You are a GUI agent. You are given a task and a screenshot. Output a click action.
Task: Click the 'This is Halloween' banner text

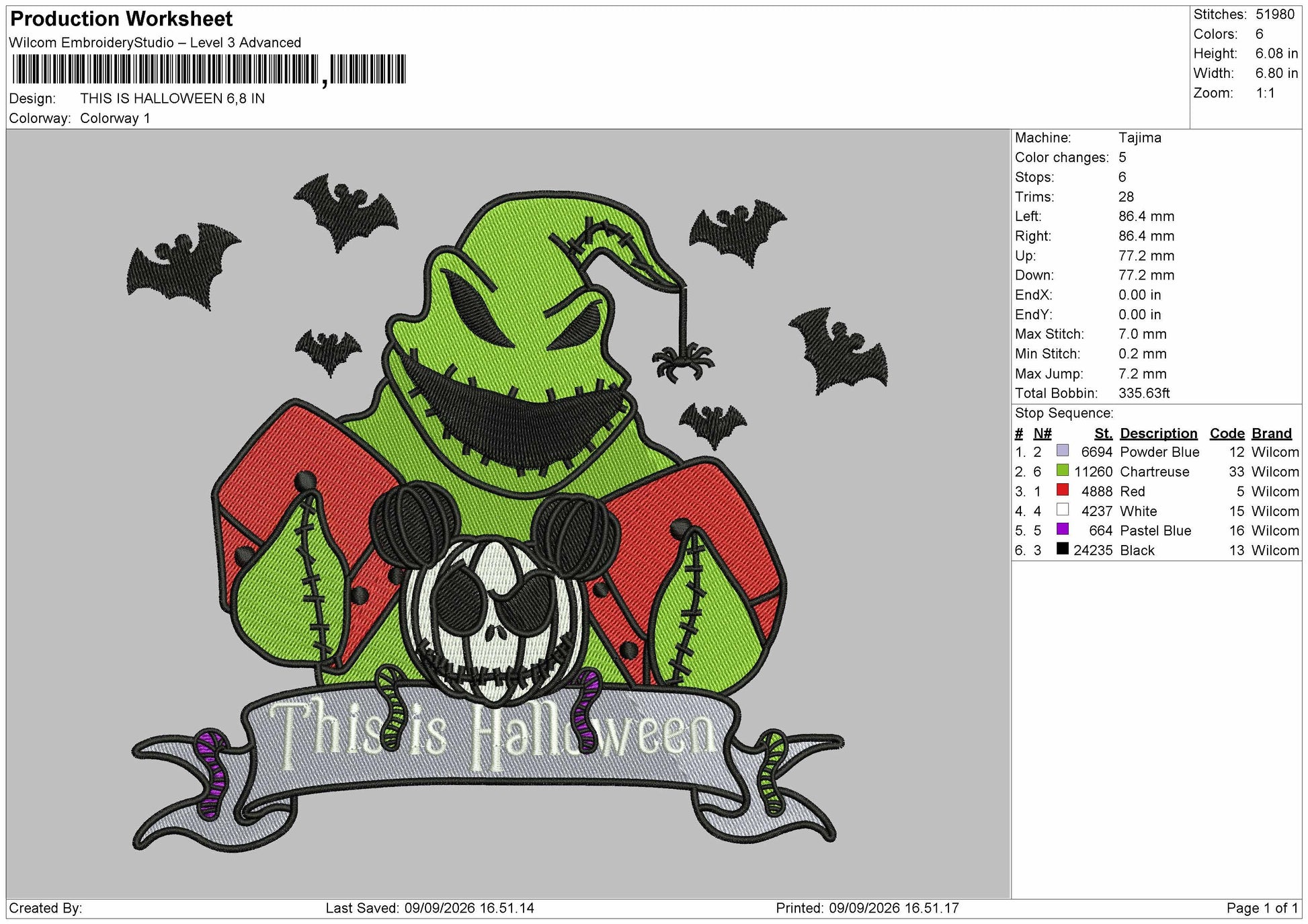pos(493,734)
